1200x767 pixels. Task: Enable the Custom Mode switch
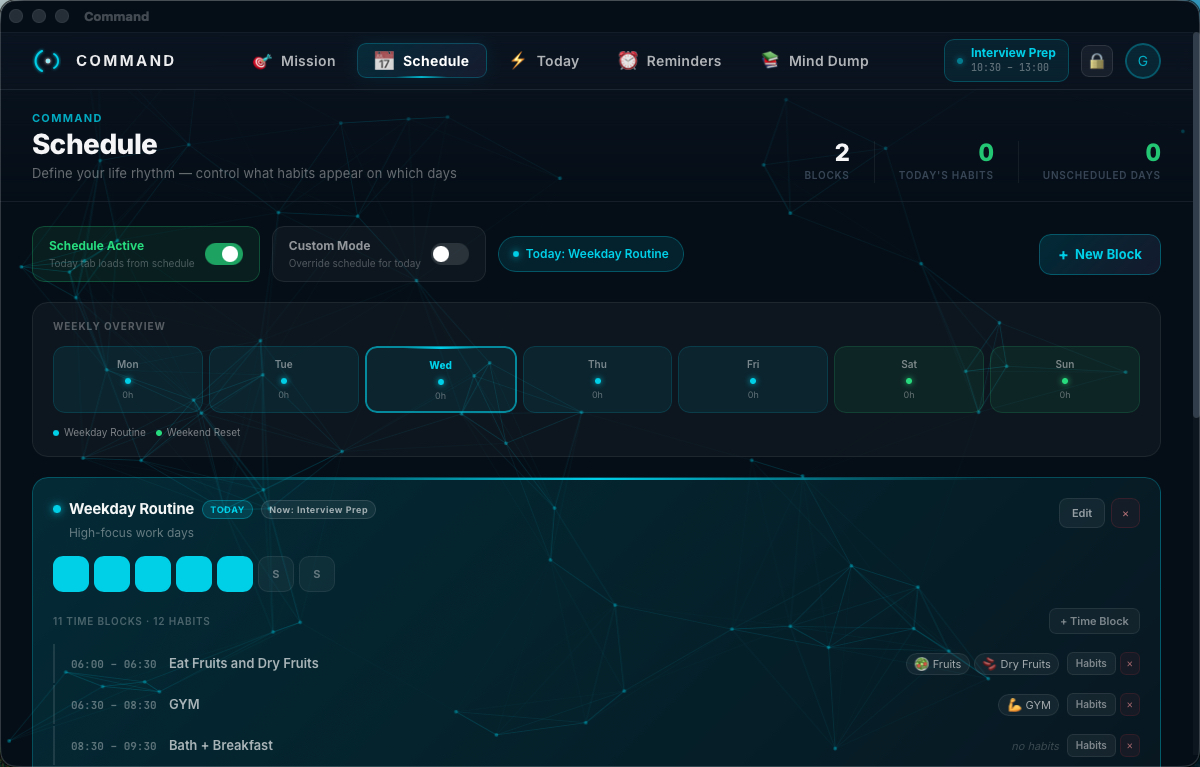tap(450, 254)
